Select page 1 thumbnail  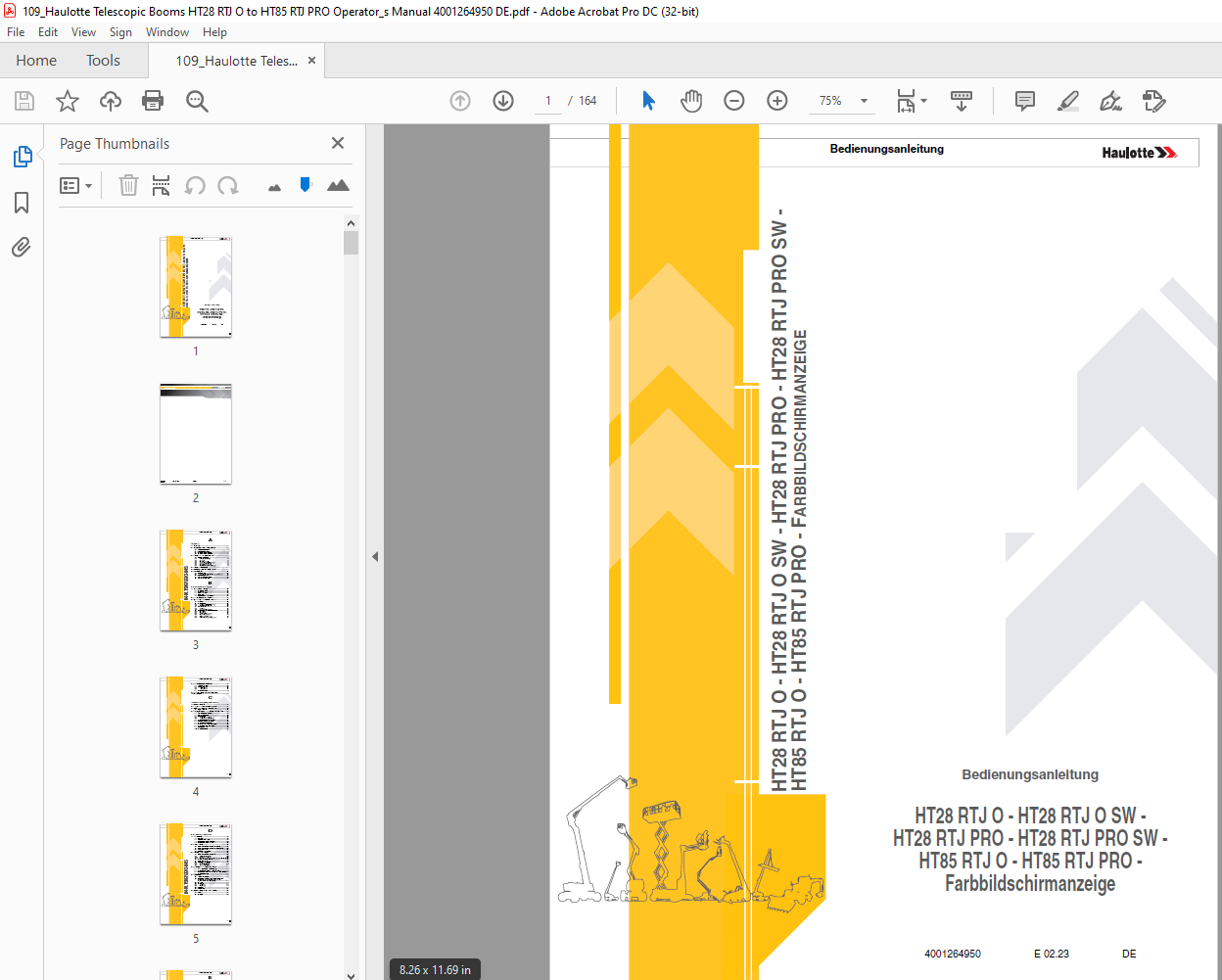[x=196, y=286]
